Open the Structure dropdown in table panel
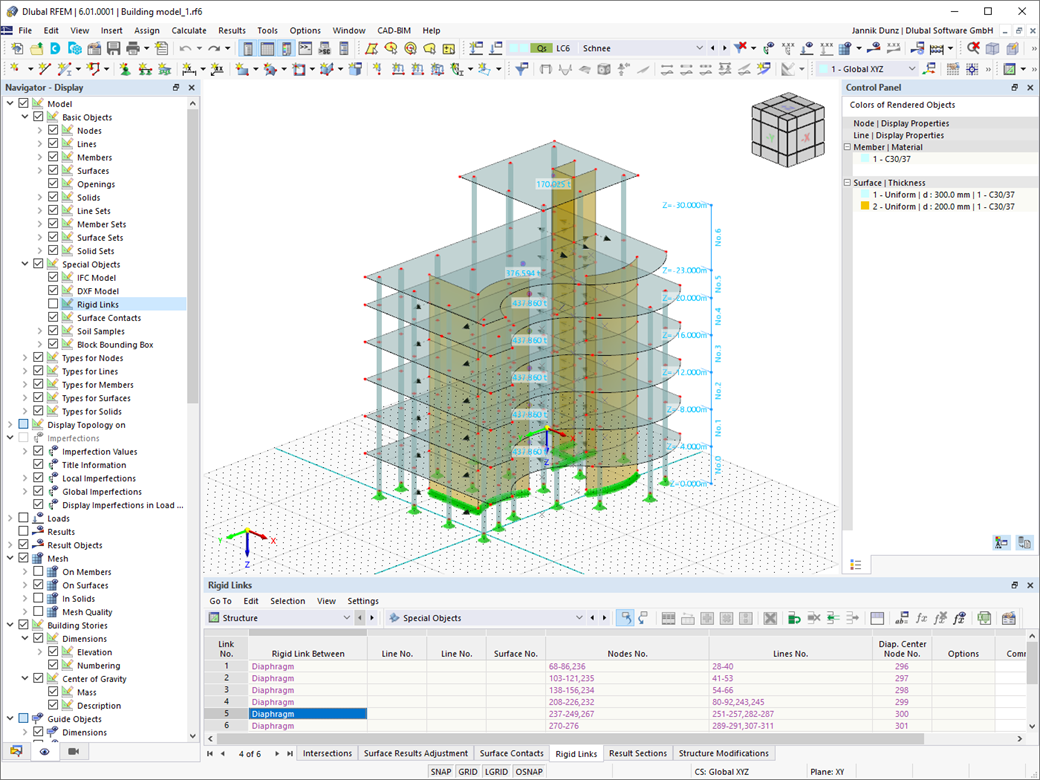1040x780 pixels. (x=346, y=618)
